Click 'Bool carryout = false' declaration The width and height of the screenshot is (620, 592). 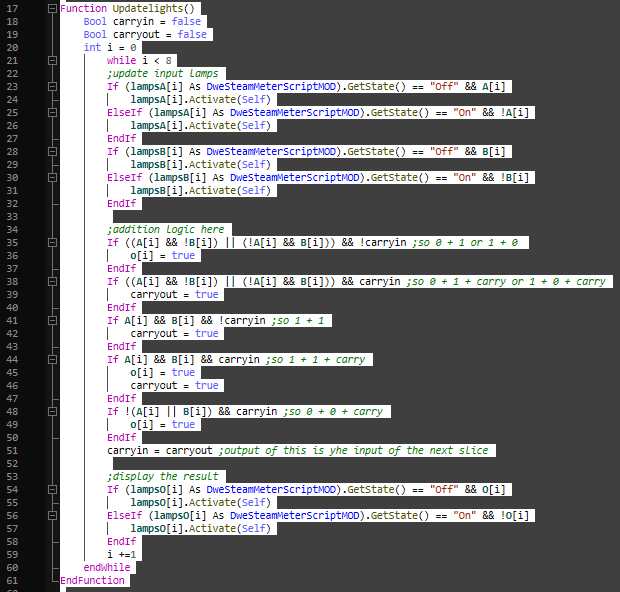point(145,34)
